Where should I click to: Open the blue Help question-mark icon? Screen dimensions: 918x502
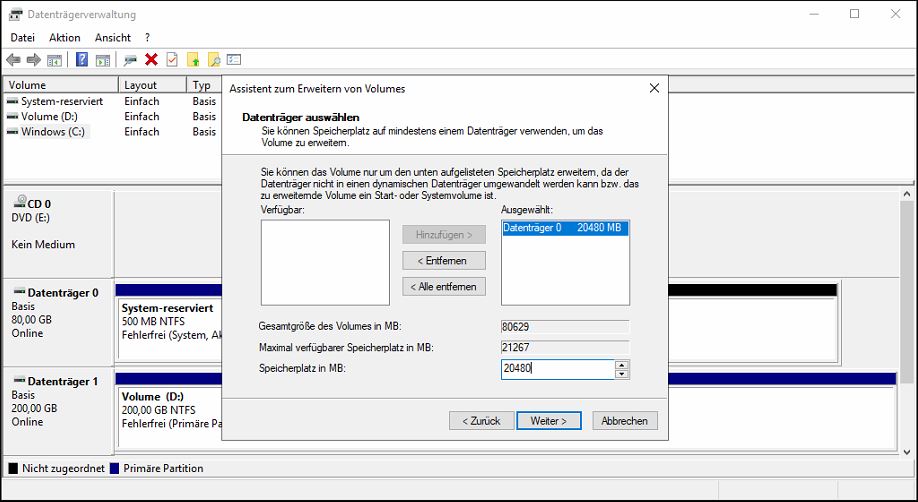point(82,60)
